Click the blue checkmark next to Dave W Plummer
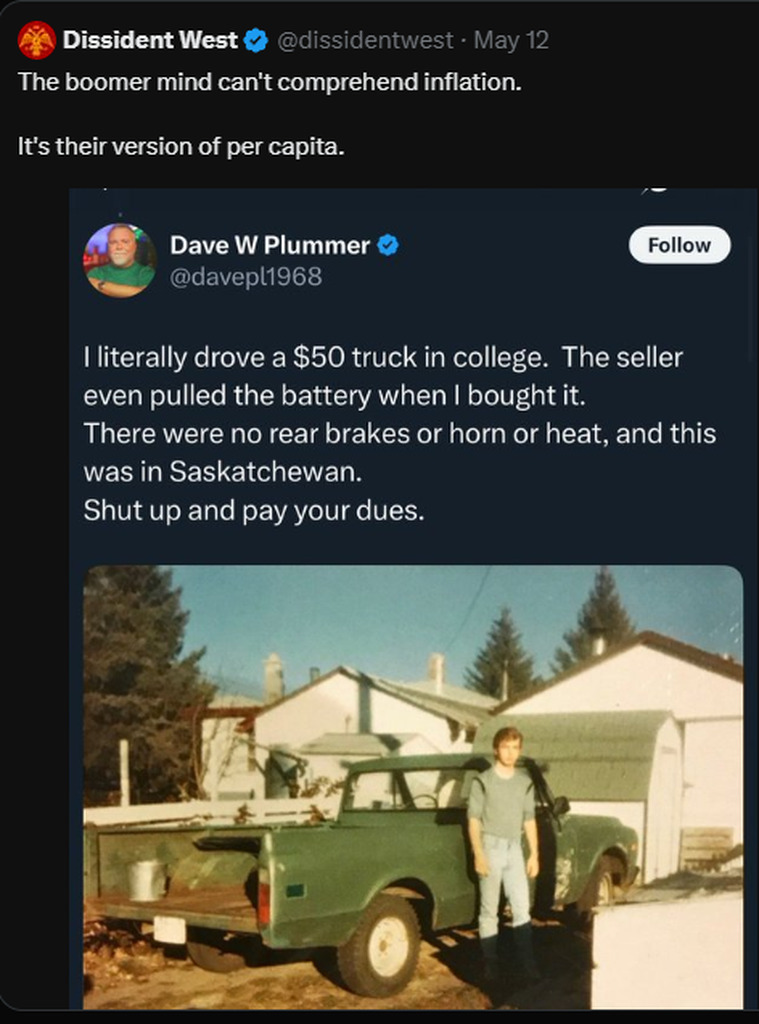 coord(388,245)
